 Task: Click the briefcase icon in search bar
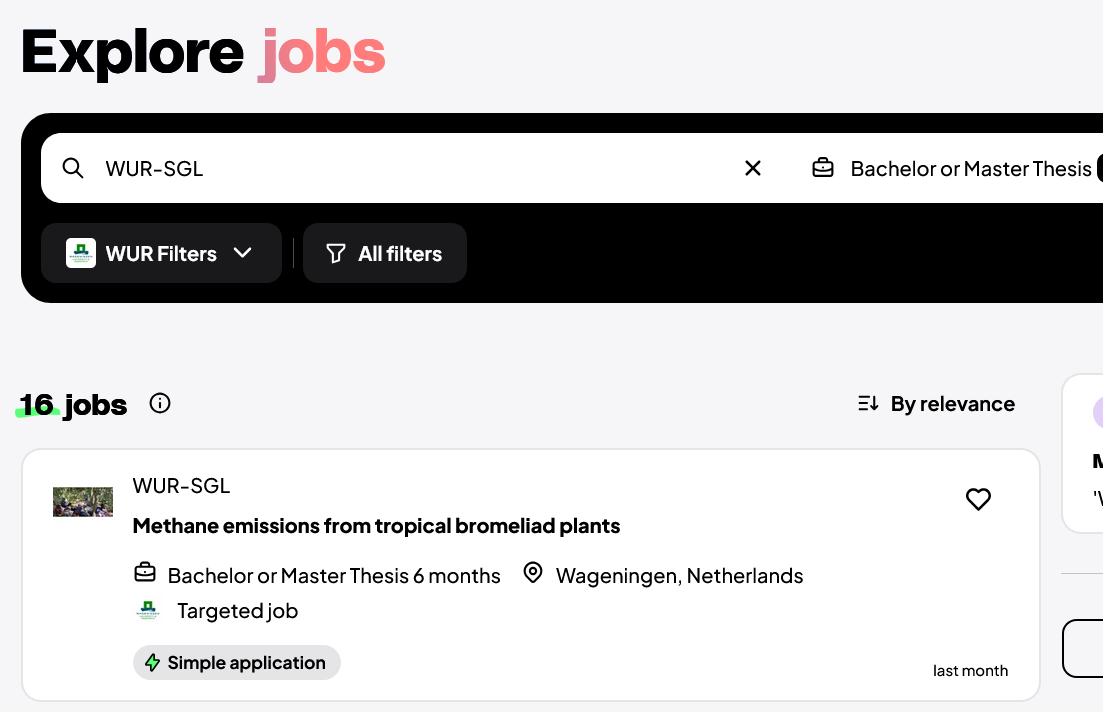(823, 168)
